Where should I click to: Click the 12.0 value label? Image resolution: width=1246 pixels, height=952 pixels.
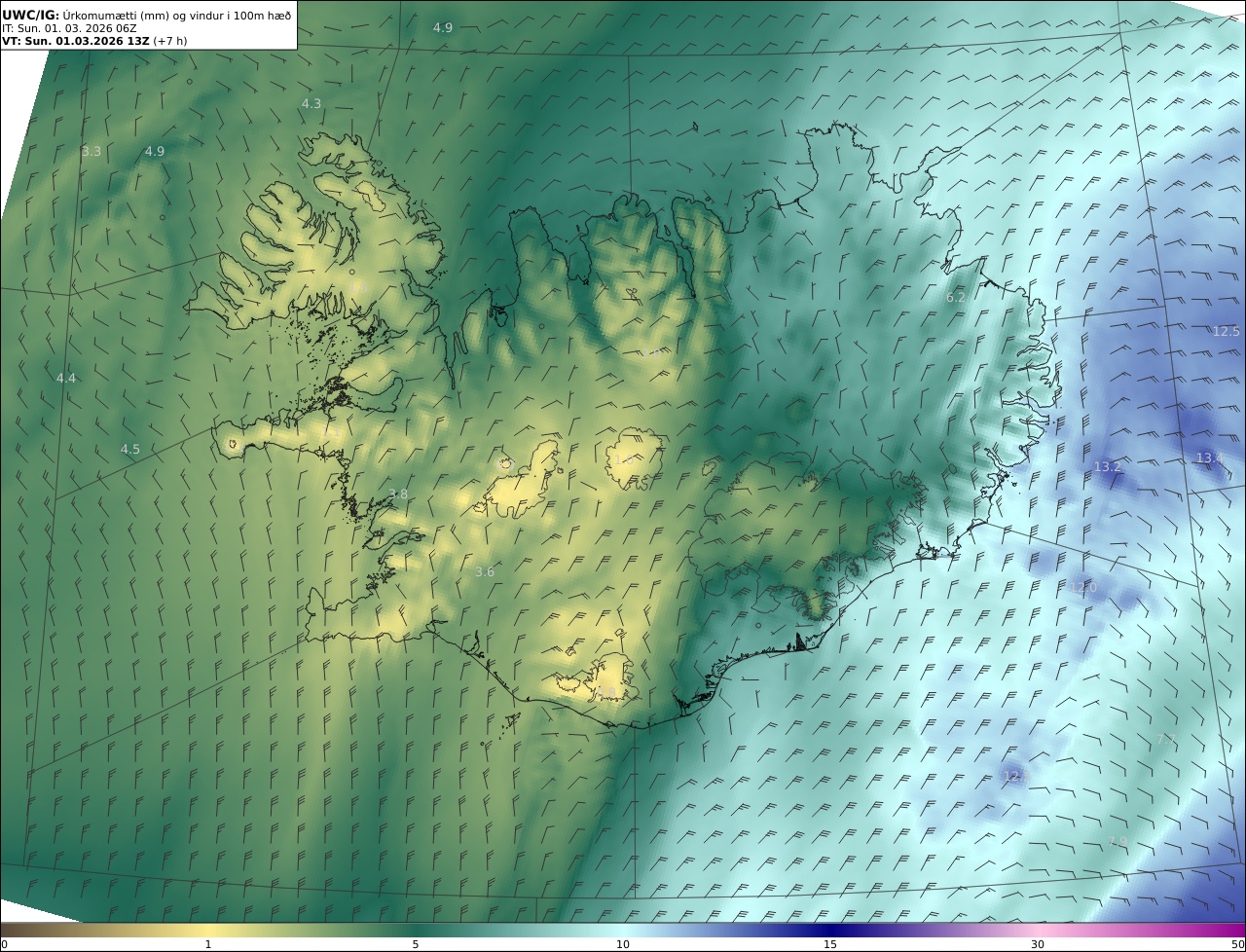(1082, 587)
